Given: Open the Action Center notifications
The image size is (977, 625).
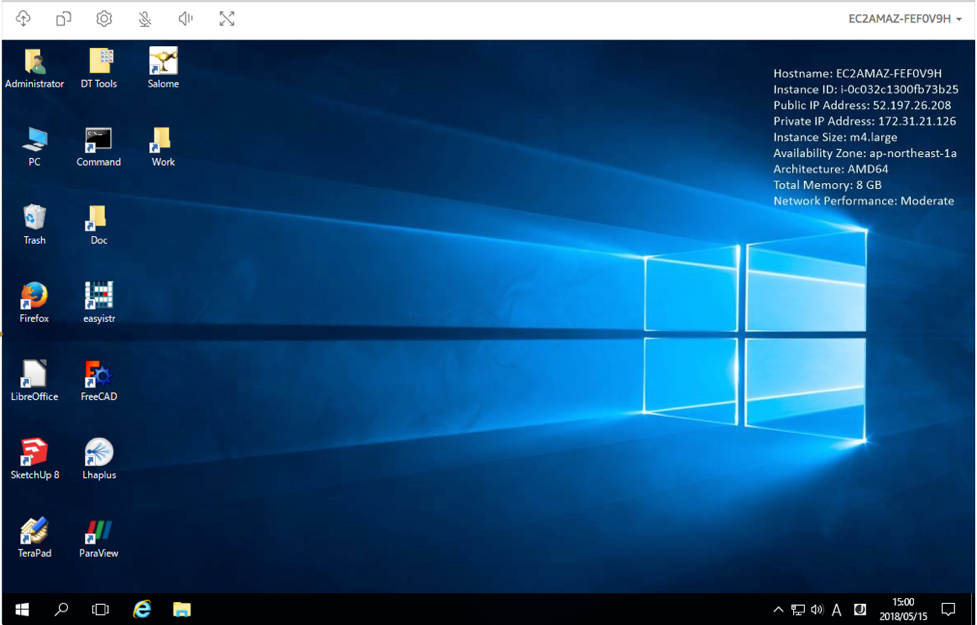Looking at the screenshot, I should pos(948,609).
